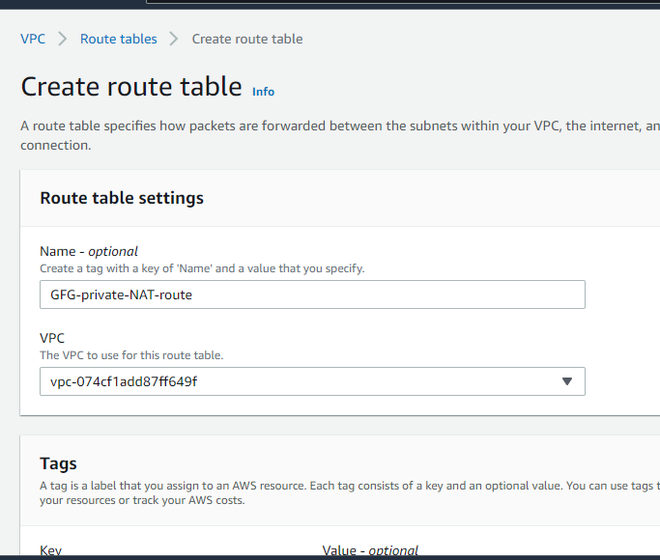
Task: Click the 'A tag is a label' description
Action: tap(340, 492)
